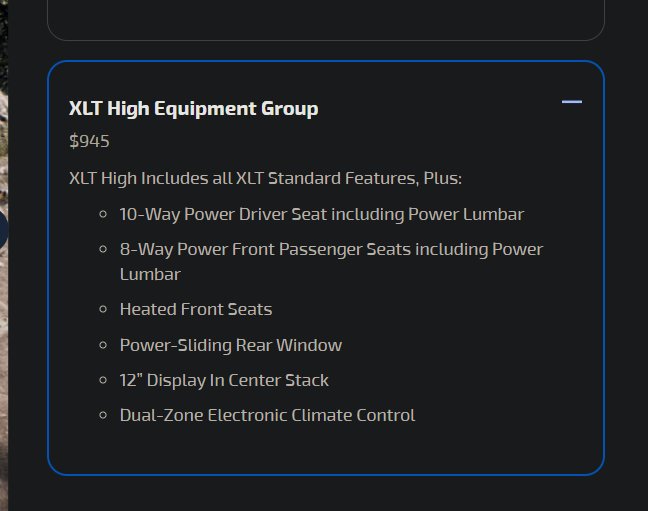Select the Power-Sliding Rear Window feature
Screen dimensions: 648x511
231,345
